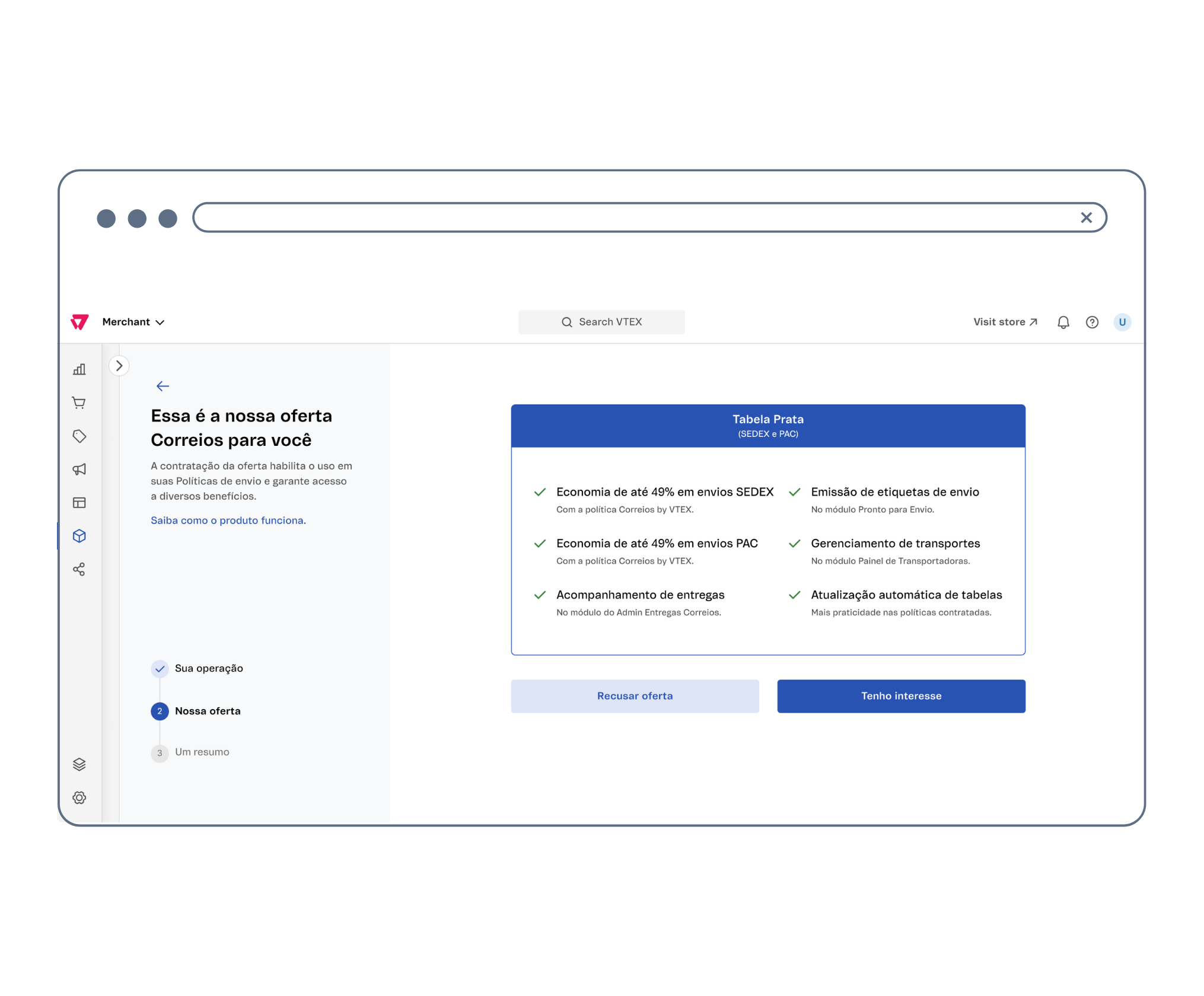Image resolution: width=1204 pixels, height=996 pixels.
Task: Open the dashboard bar chart icon
Action: [79, 369]
